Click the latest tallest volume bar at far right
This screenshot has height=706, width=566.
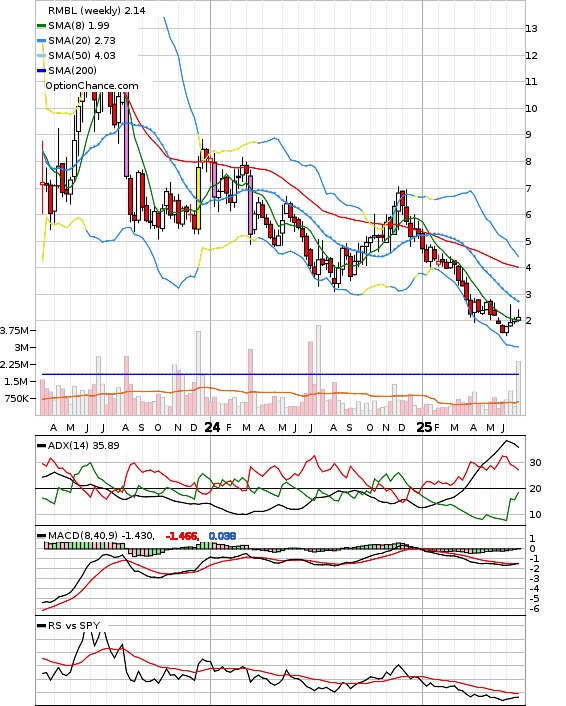click(518, 388)
